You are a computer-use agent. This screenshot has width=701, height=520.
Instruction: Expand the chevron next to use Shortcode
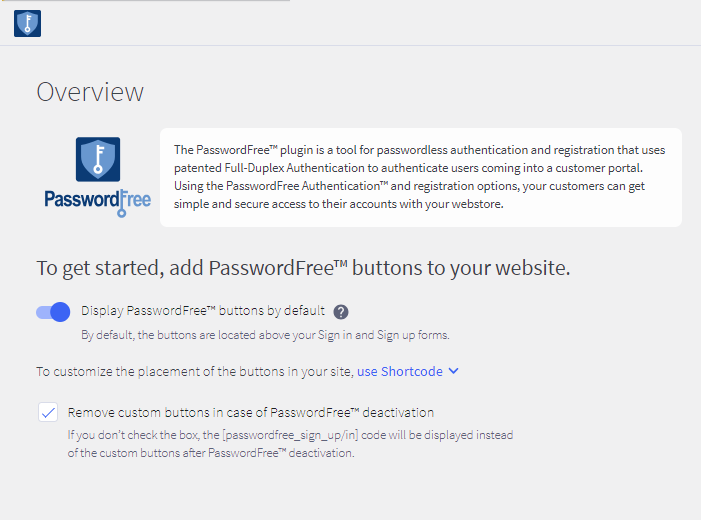click(454, 371)
